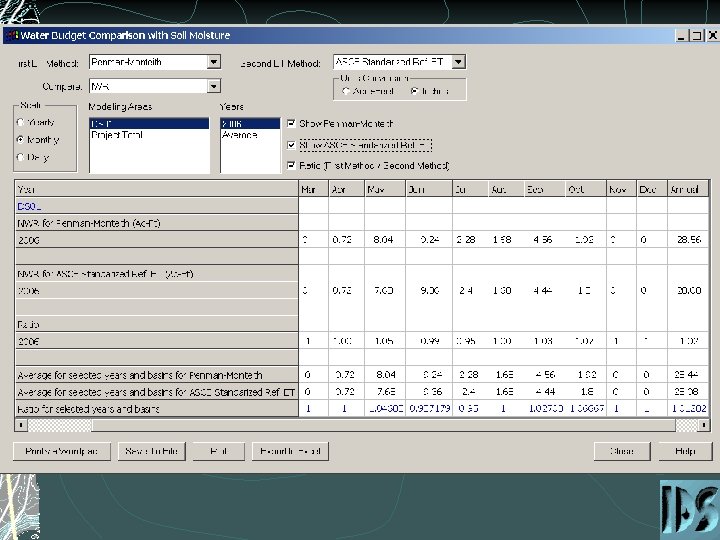Click the right arrow of the table scrollbar
This screenshot has height=540, width=720.
point(704,425)
